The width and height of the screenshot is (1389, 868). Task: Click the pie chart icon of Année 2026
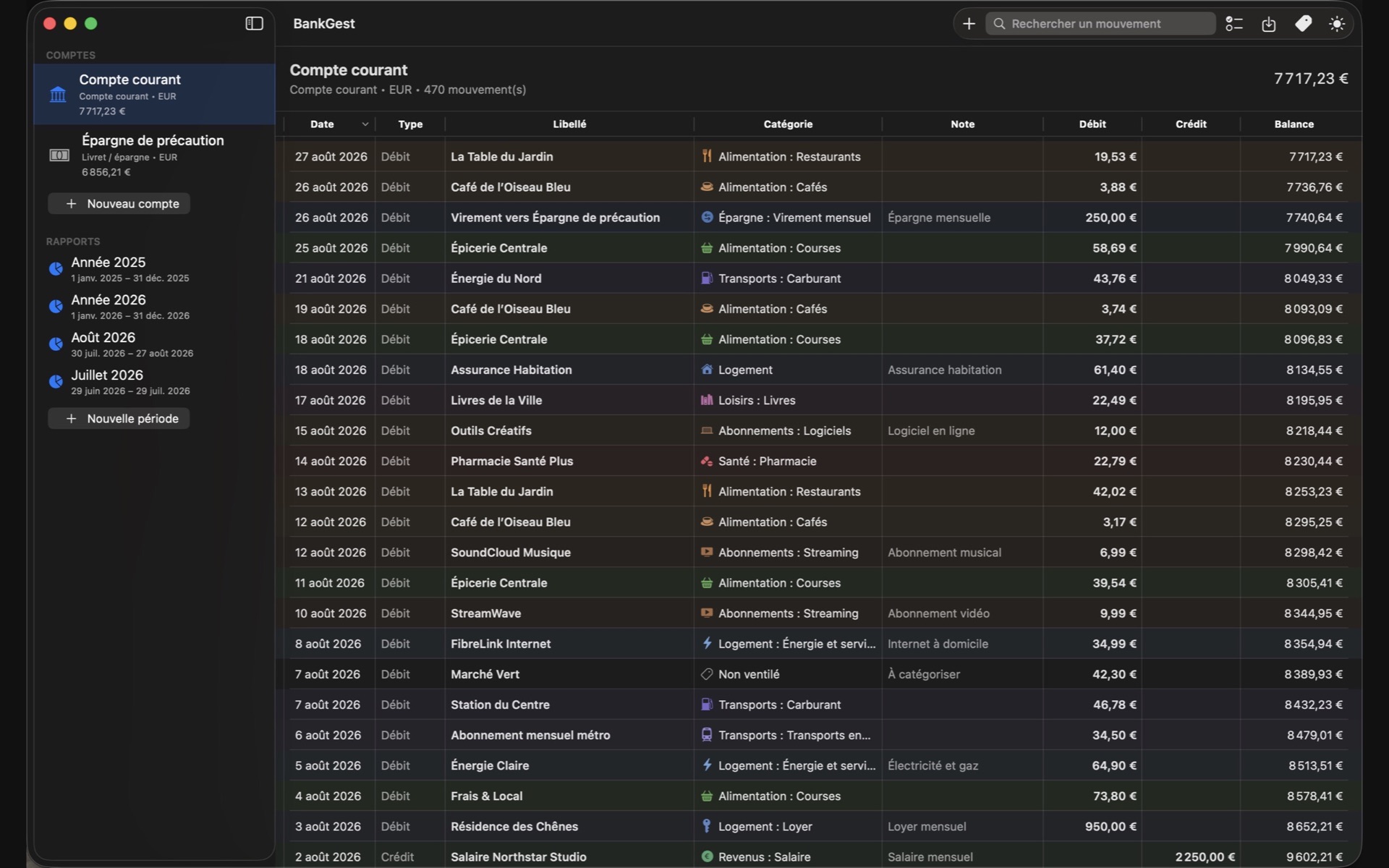56,307
